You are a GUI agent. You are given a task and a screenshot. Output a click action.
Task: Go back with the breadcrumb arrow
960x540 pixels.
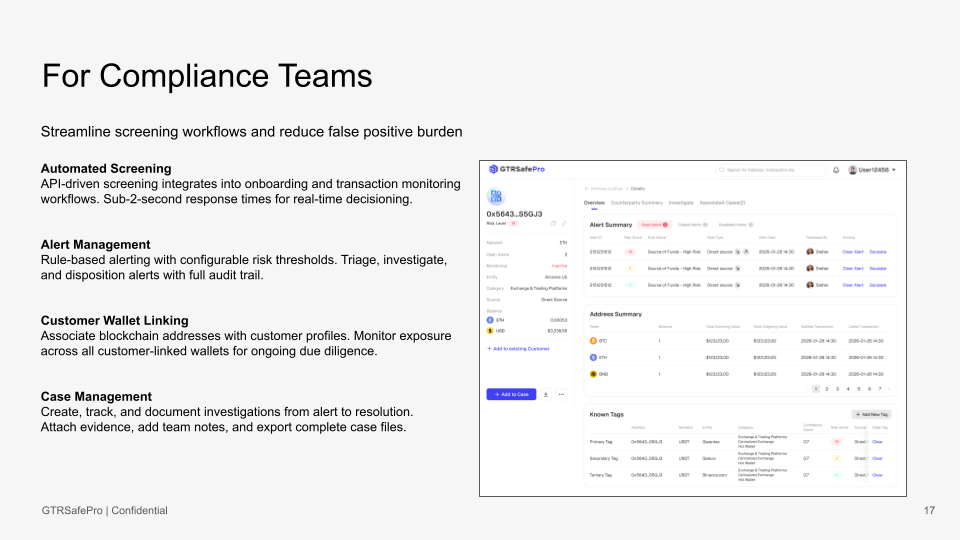pyautogui.click(x=587, y=189)
